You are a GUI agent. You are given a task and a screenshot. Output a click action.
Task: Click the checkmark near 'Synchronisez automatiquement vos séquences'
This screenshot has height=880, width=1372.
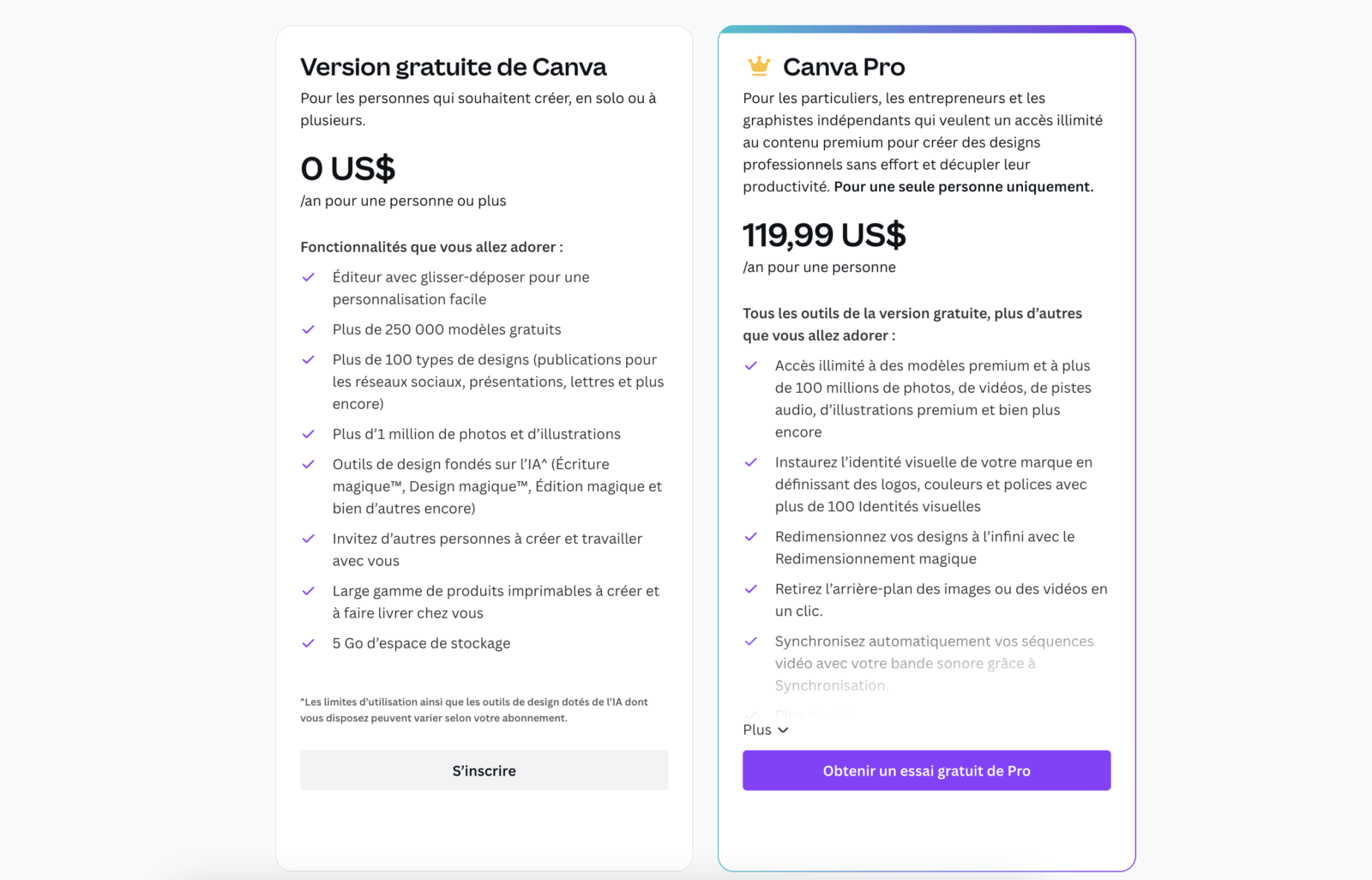pyautogui.click(x=752, y=642)
